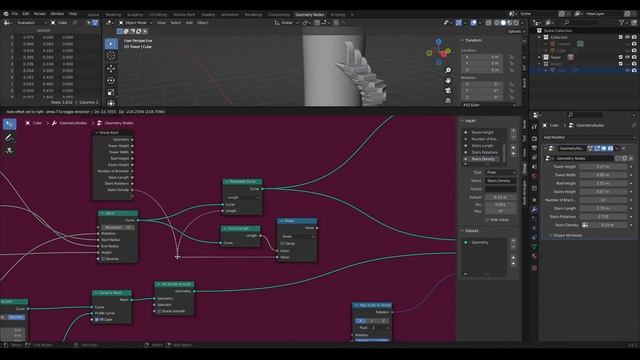This screenshot has height=360, width=640.
Task: Open the Global transform orientation dropdown
Action: [287, 23]
